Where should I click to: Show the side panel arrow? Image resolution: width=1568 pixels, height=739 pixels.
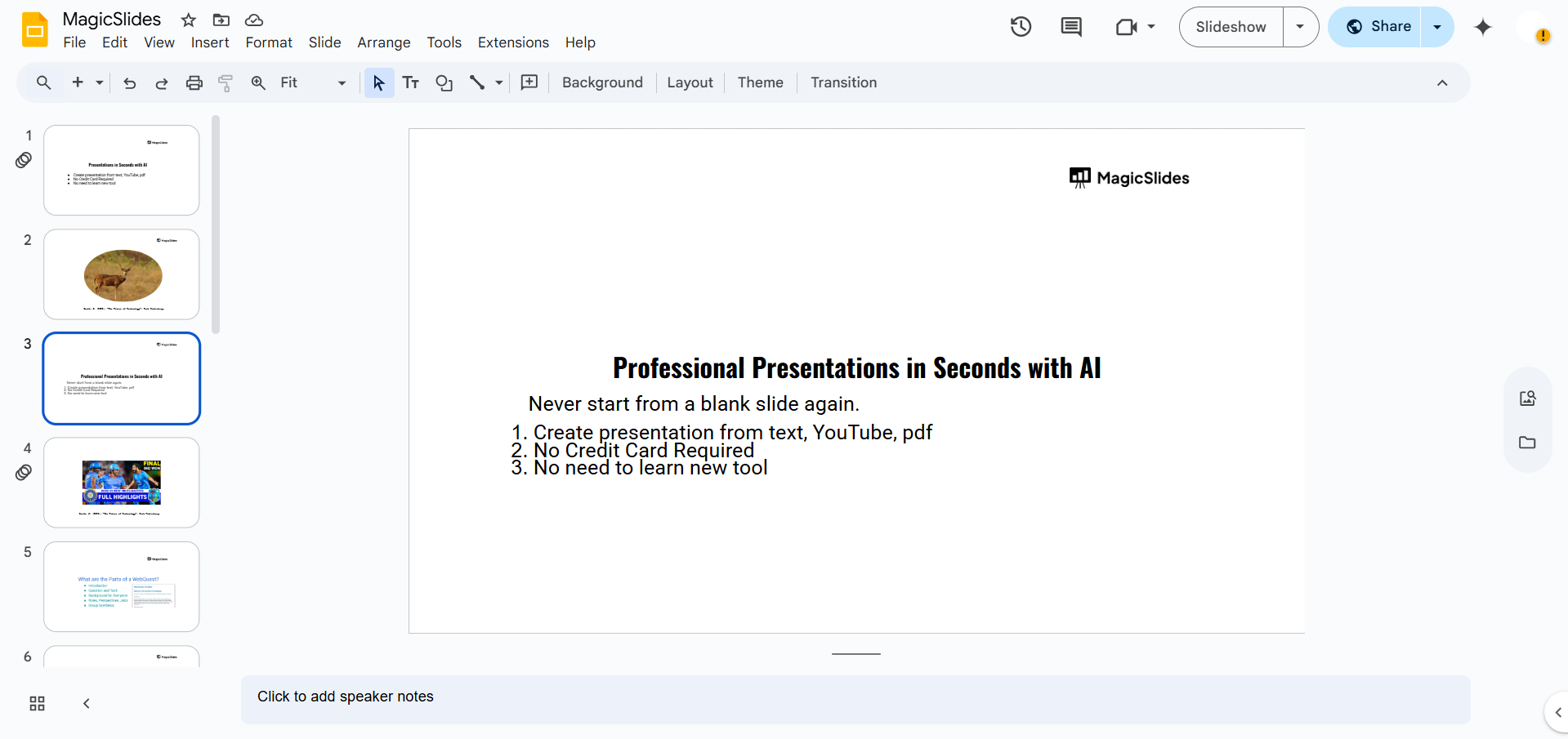tap(1557, 713)
